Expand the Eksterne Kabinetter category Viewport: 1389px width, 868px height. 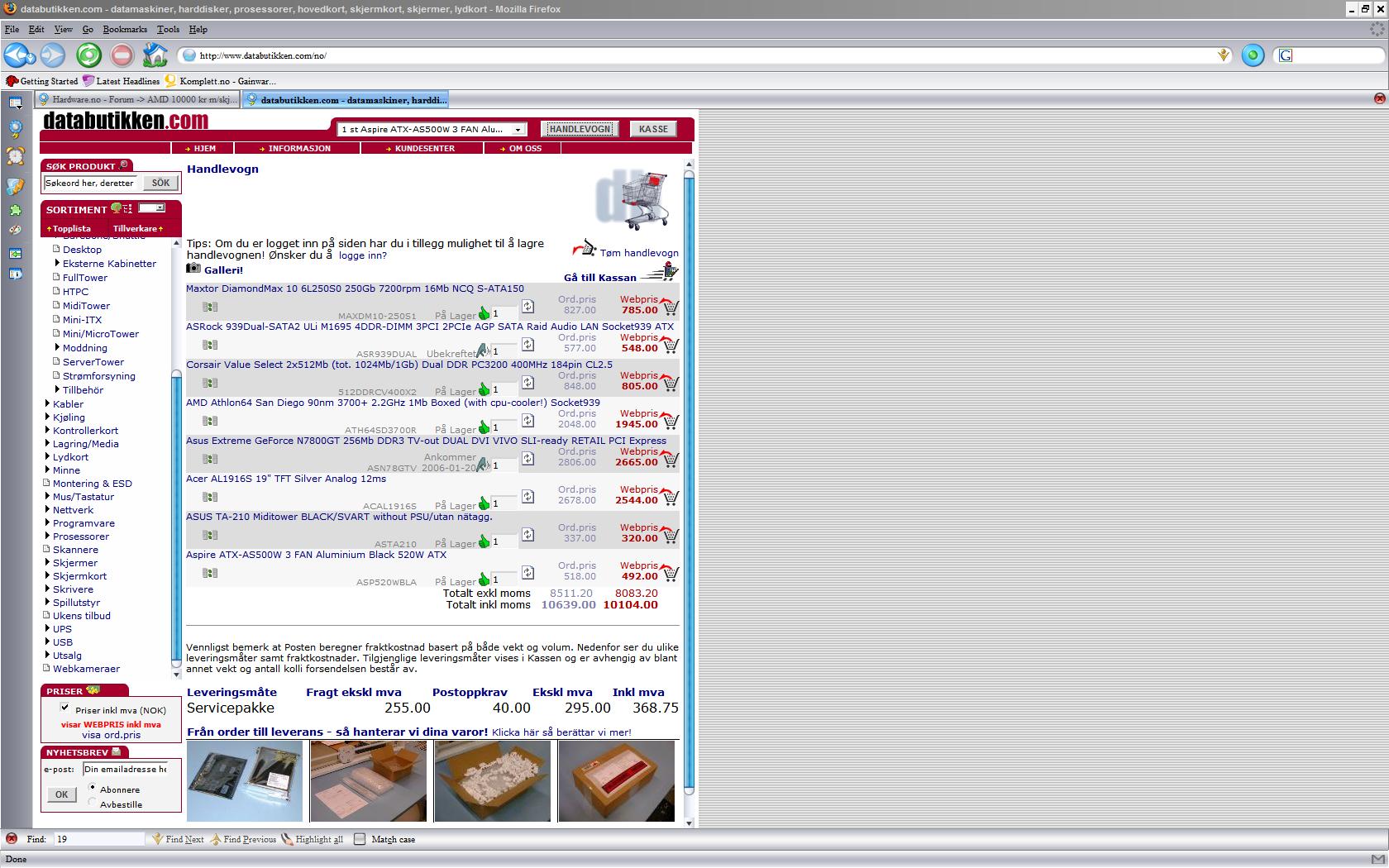pyautogui.click(x=57, y=264)
